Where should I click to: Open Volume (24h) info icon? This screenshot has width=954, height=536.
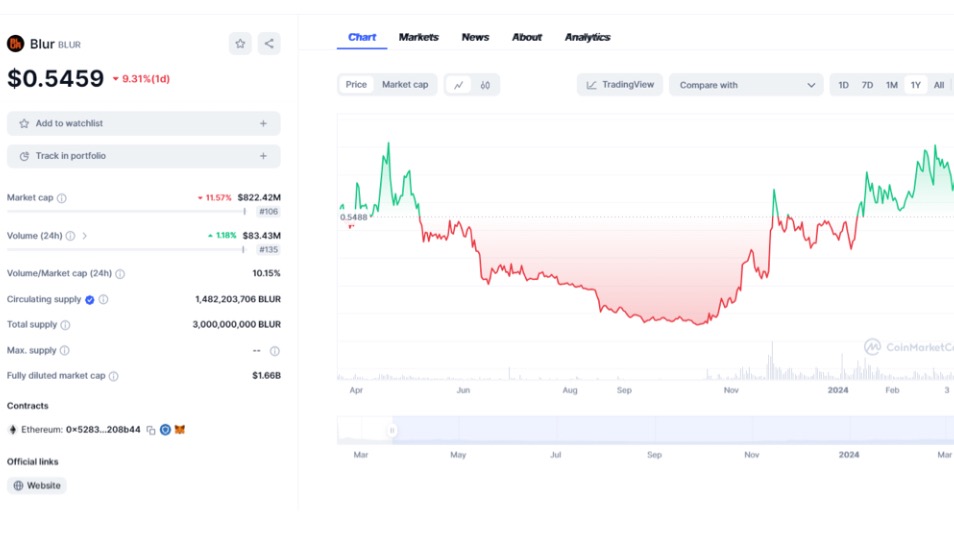coord(71,236)
